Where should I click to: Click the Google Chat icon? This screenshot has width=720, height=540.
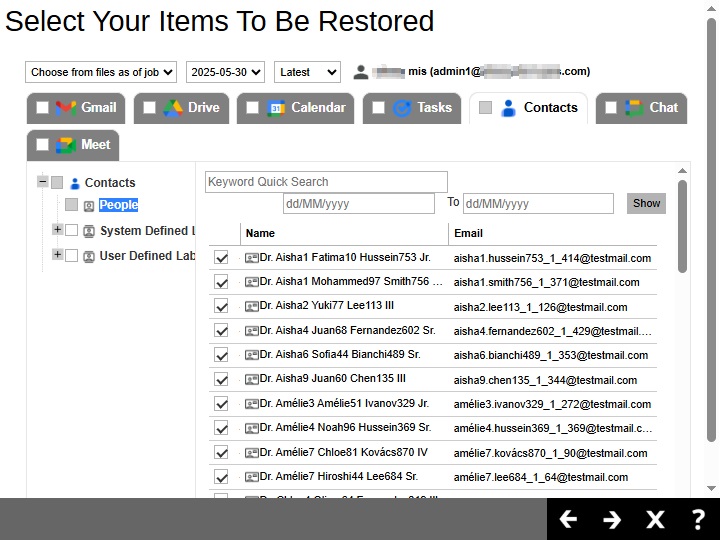pyautogui.click(x=634, y=108)
